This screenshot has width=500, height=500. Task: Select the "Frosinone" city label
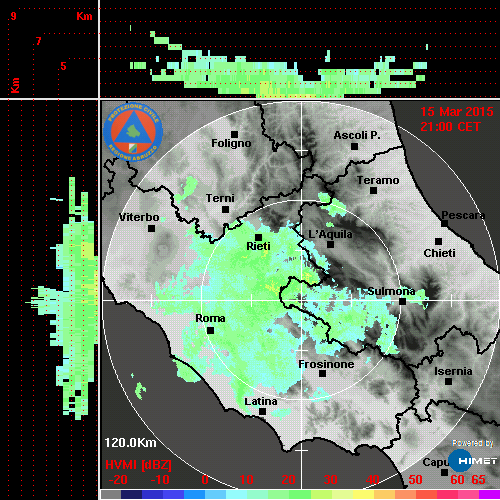click(x=326, y=364)
